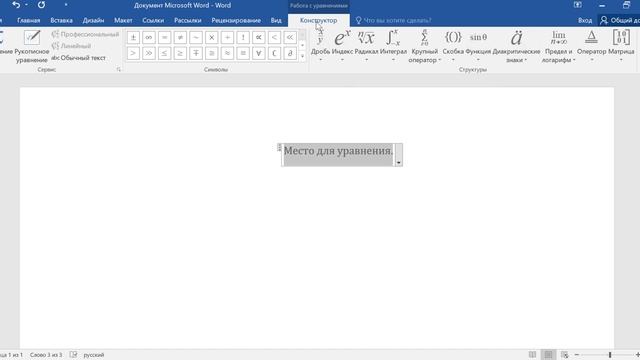The height and width of the screenshot is (360, 640).
Task: Switch to print layout view
Action: click(548, 355)
